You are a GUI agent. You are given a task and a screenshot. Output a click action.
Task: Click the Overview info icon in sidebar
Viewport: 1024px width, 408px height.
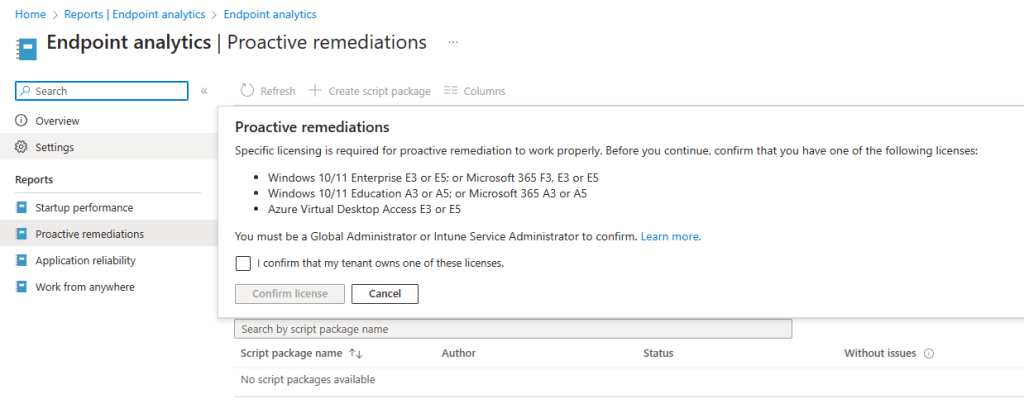[x=22, y=121]
